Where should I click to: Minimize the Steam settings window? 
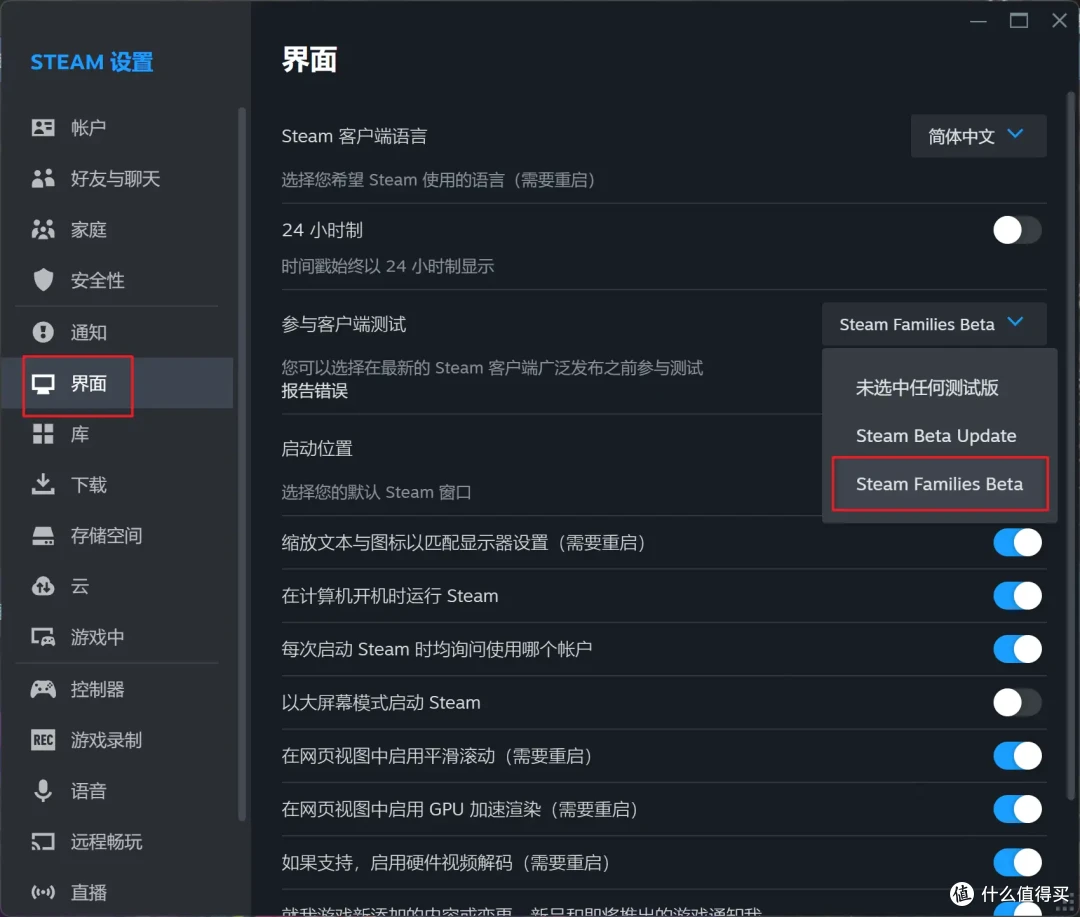point(978,21)
